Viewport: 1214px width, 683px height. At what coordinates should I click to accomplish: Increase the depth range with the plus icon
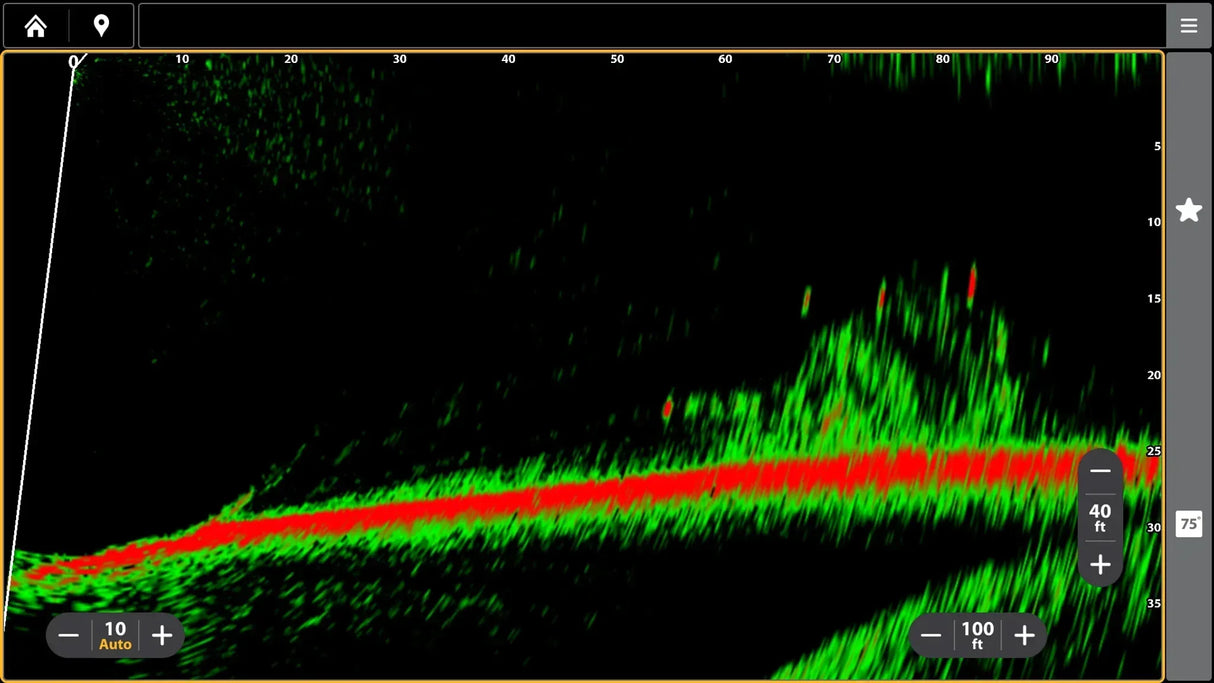tap(1024, 634)
